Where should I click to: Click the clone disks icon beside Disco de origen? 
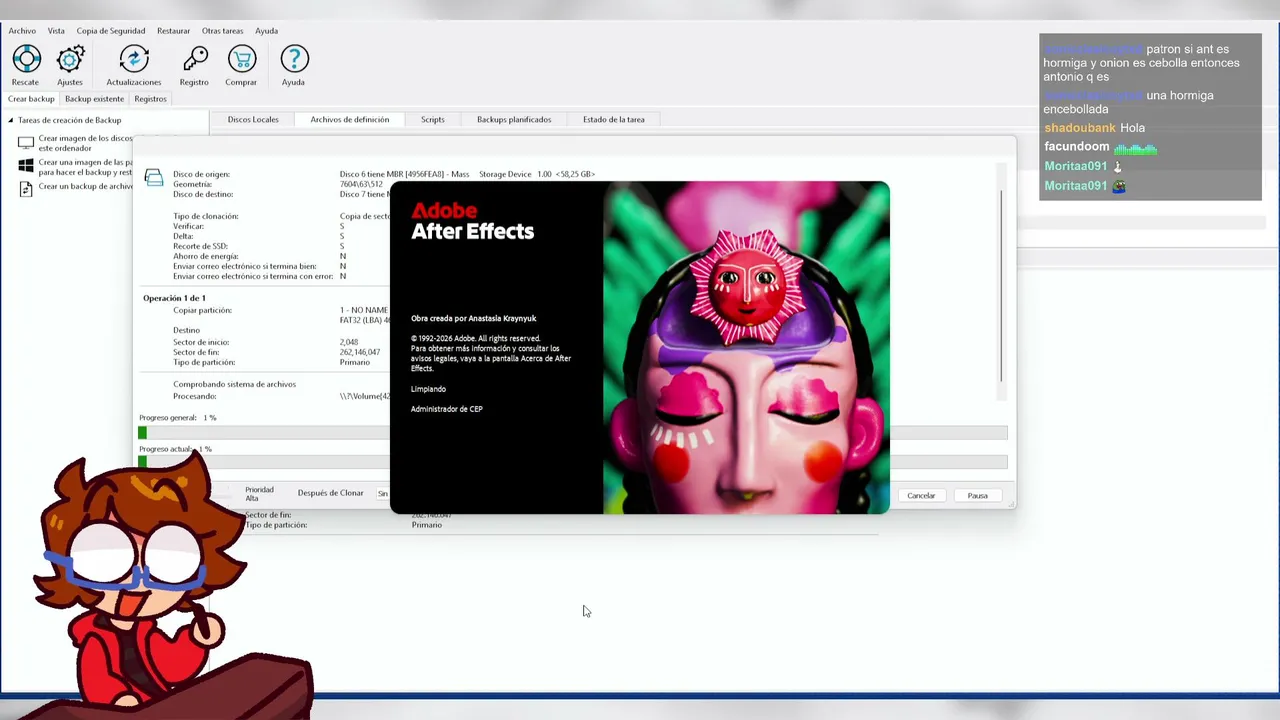(x=154, y=178)
